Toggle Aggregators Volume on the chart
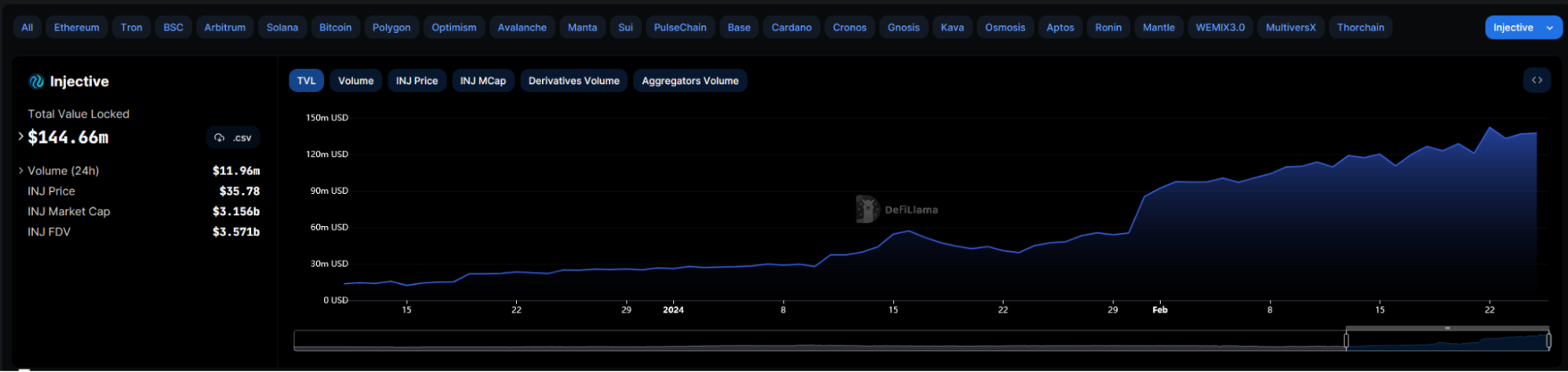The height and width of the screenshot is (372, 1568). coord(689,81)
